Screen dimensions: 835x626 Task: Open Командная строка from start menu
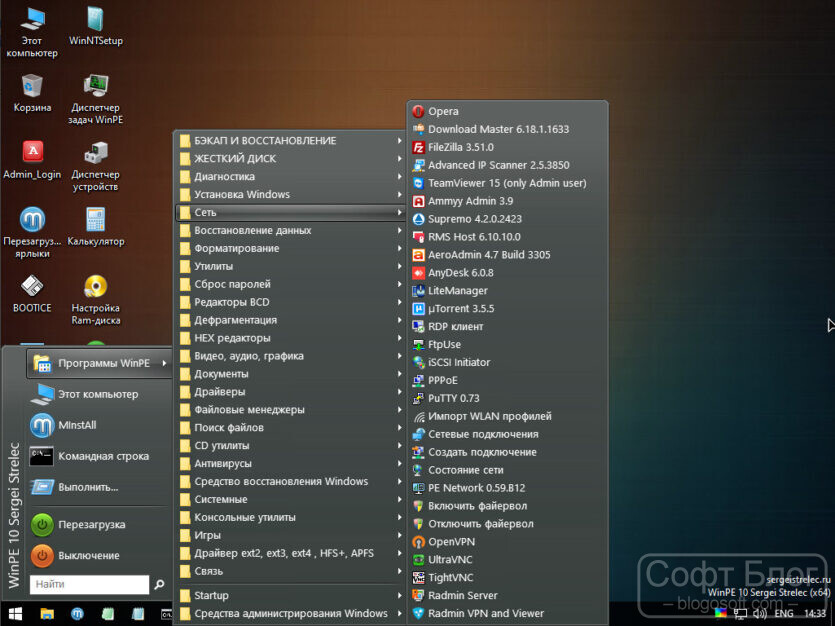coord(99,456)
